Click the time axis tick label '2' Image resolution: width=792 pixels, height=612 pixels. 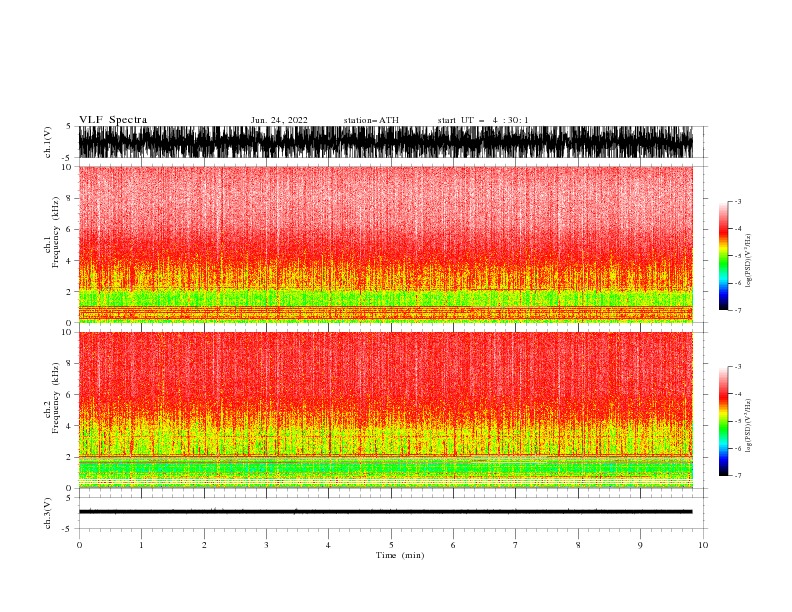(204, 545)
